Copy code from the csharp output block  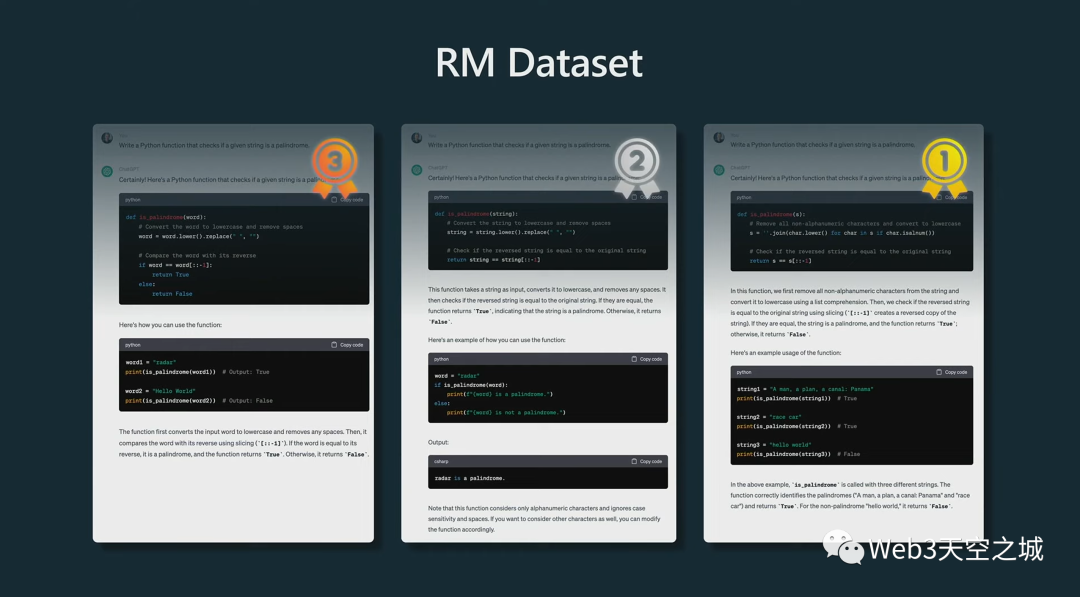coord(647,461)
